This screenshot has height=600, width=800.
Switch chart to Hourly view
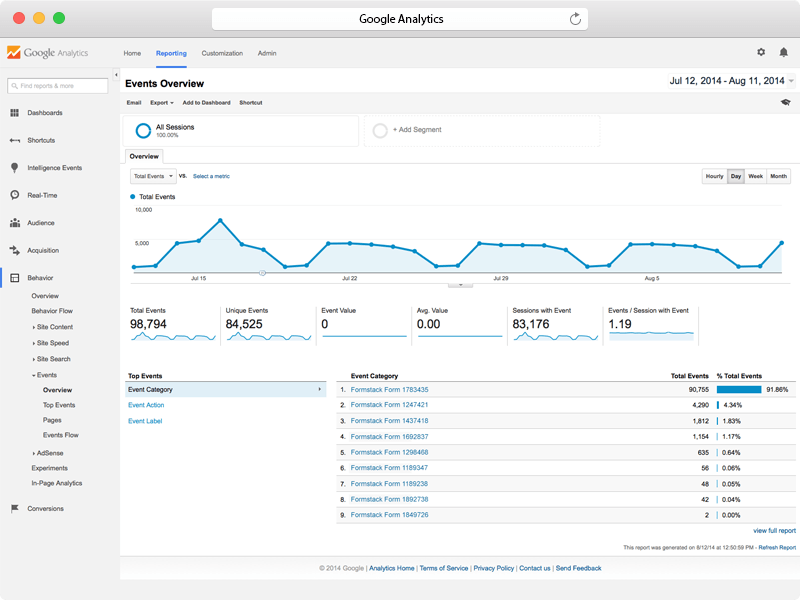(x=714, y=176)
